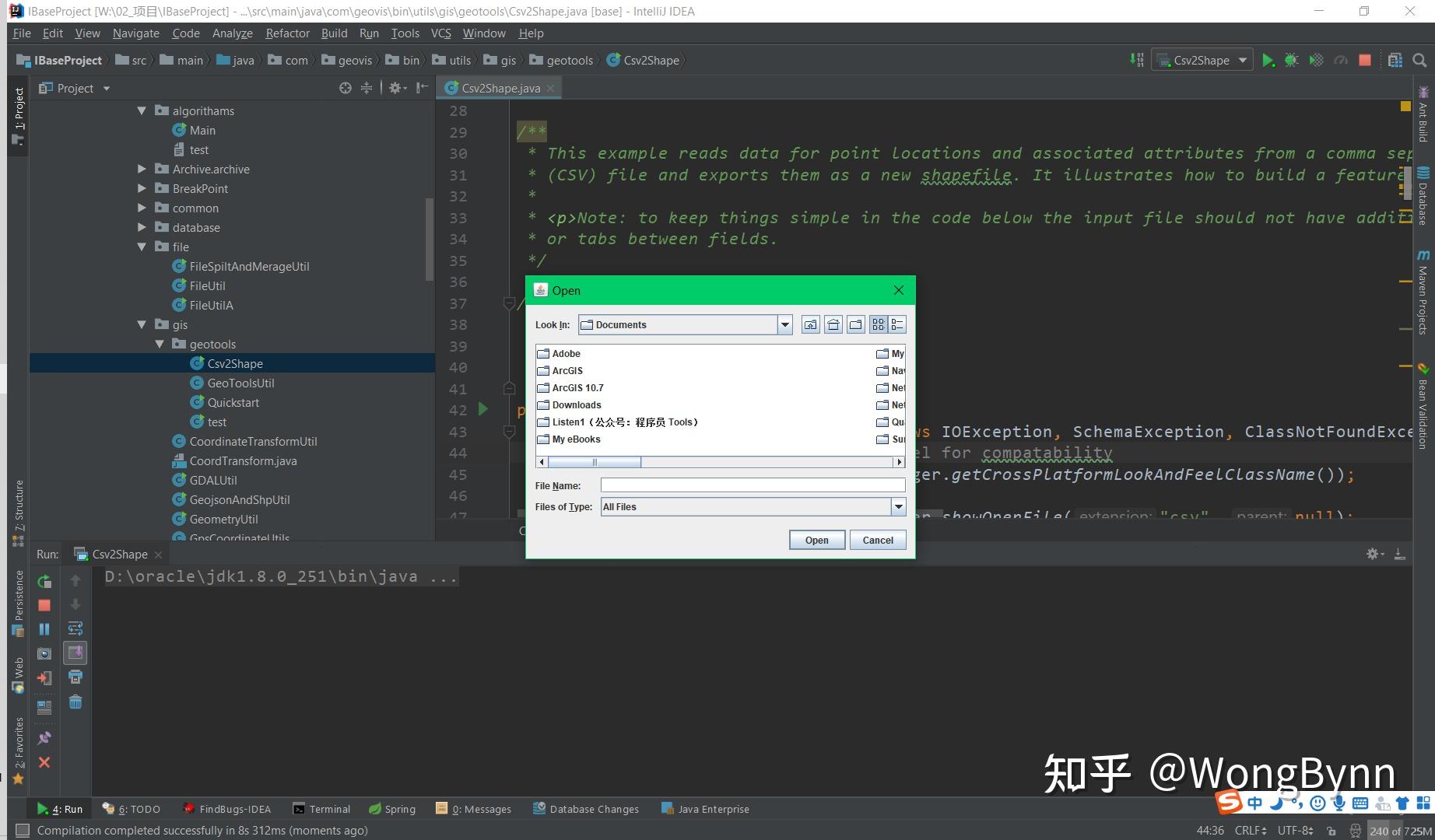This screenshot has height=840, width=1435.
Task: Open the Analyze menu
Action: coord(233,33)
